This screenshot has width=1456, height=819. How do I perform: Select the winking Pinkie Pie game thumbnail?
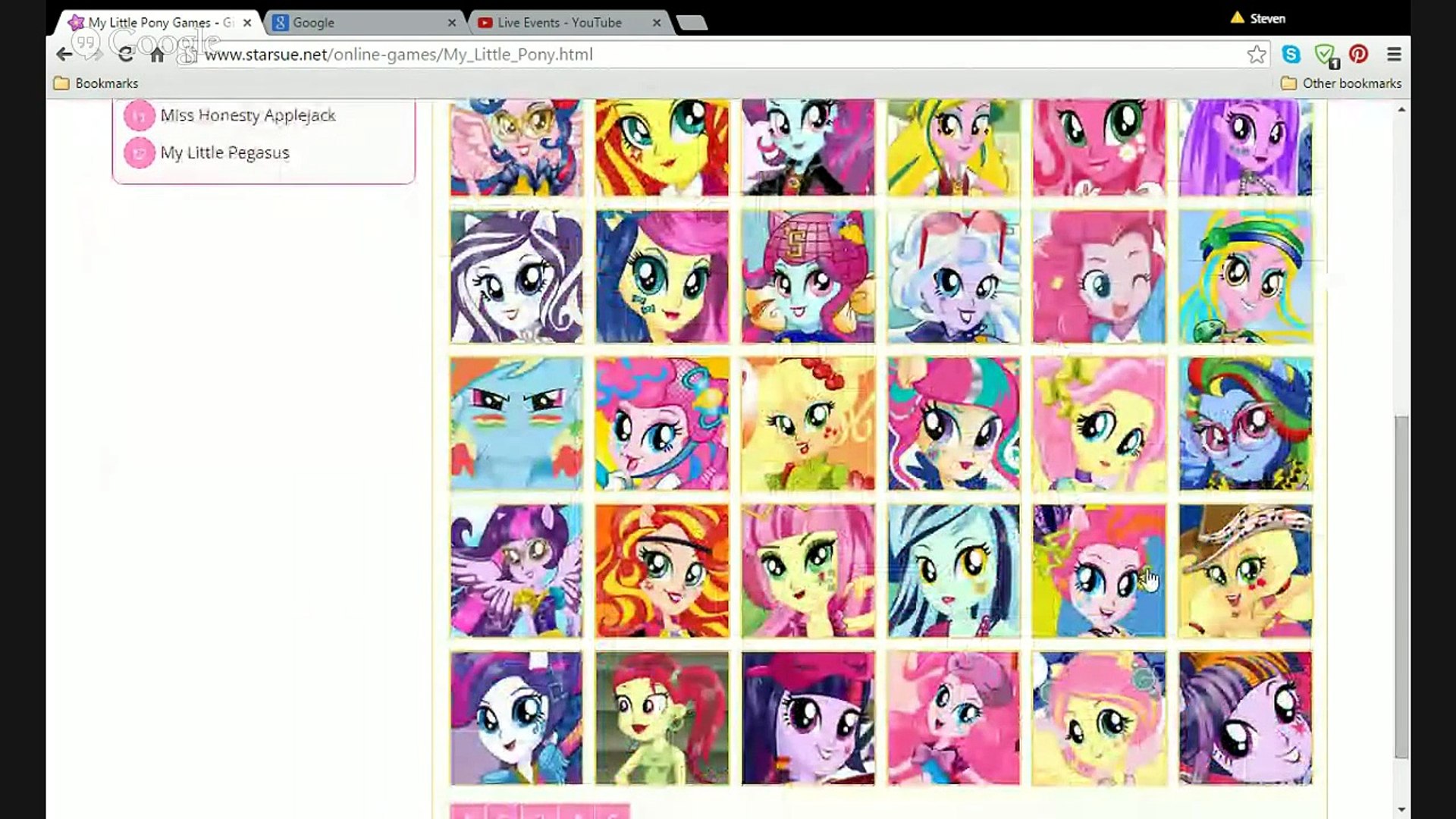tap(1099, 277)
